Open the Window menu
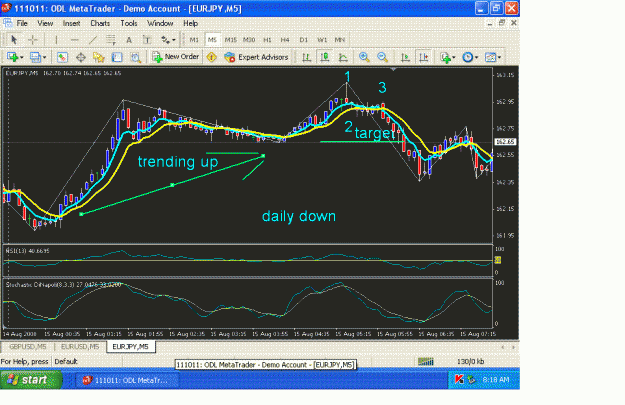625x405 pixels. (x=160, y=23)
